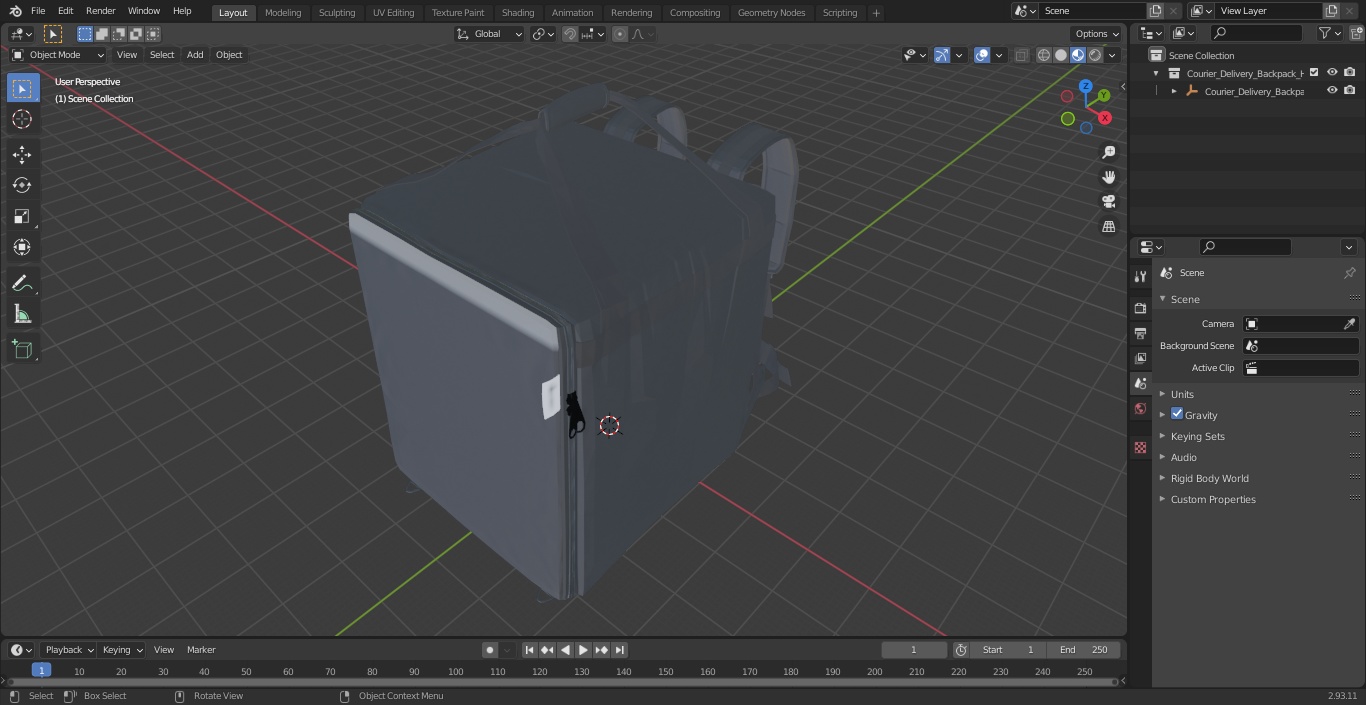Viewport: 1366px width, 705px height.
Task: Open the Render menu
Action: [100, 11]
